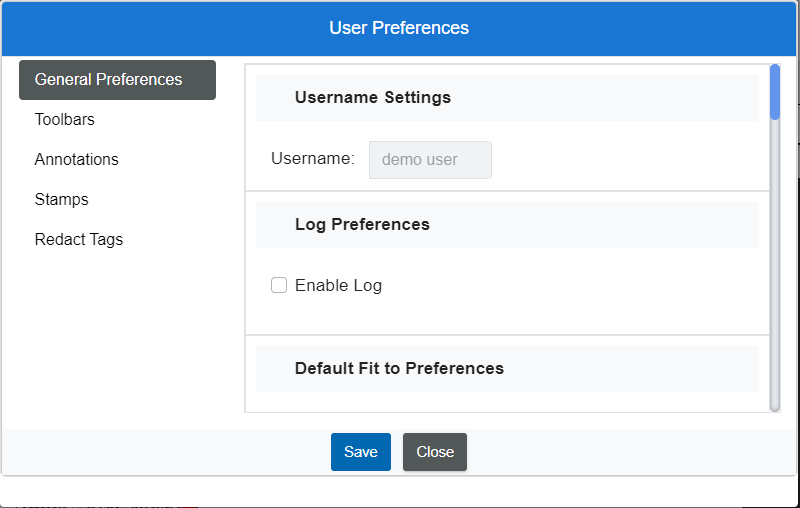This screenshot has width=800, height=508.
Task: Click the Username Settings heading
Action: click(x=373, y=97)
